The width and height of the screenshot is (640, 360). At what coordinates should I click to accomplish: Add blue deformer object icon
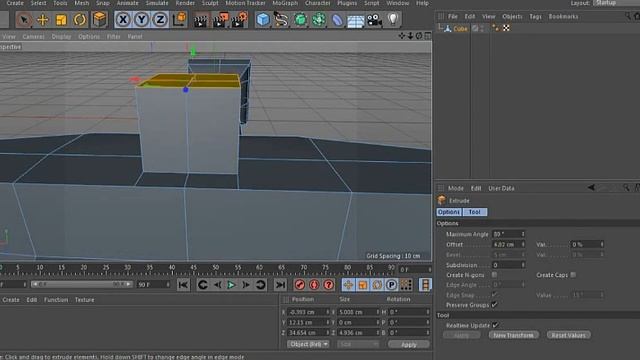point(337,20)
